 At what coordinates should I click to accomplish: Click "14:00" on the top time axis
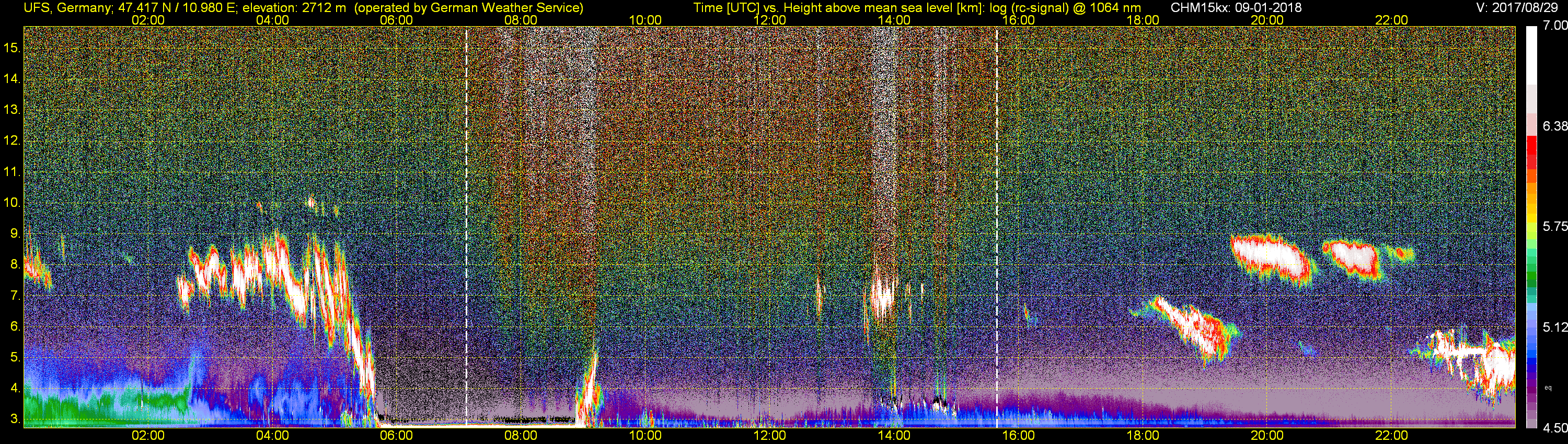click(894, 20)
